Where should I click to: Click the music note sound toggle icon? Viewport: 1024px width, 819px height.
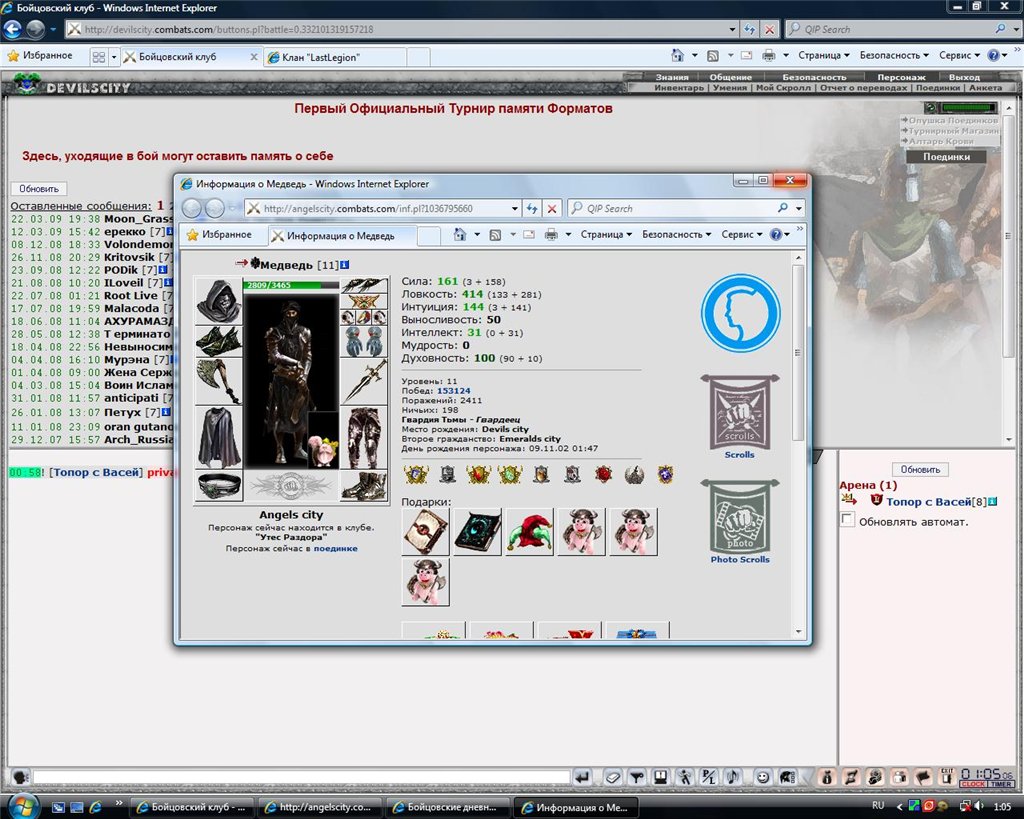click(733, 777)
